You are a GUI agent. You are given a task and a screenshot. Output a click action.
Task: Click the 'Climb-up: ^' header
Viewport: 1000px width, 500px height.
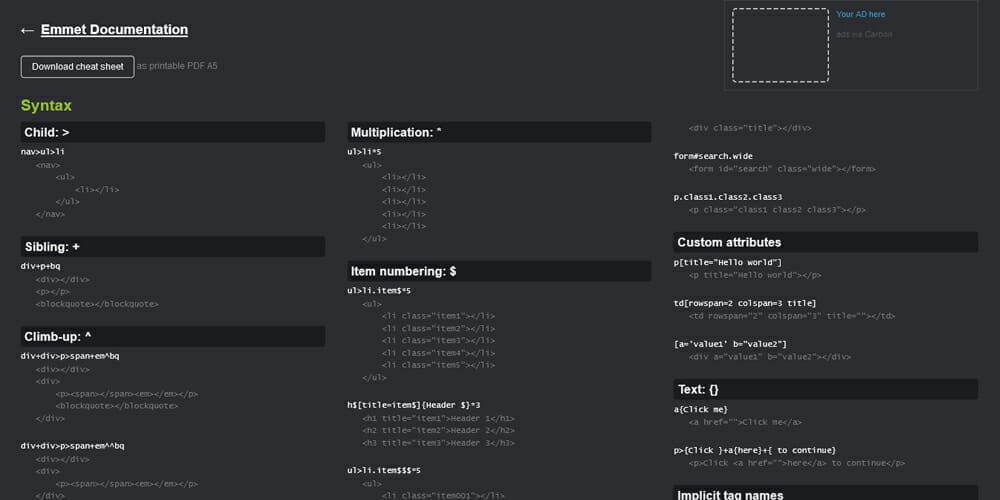[173, 336]
